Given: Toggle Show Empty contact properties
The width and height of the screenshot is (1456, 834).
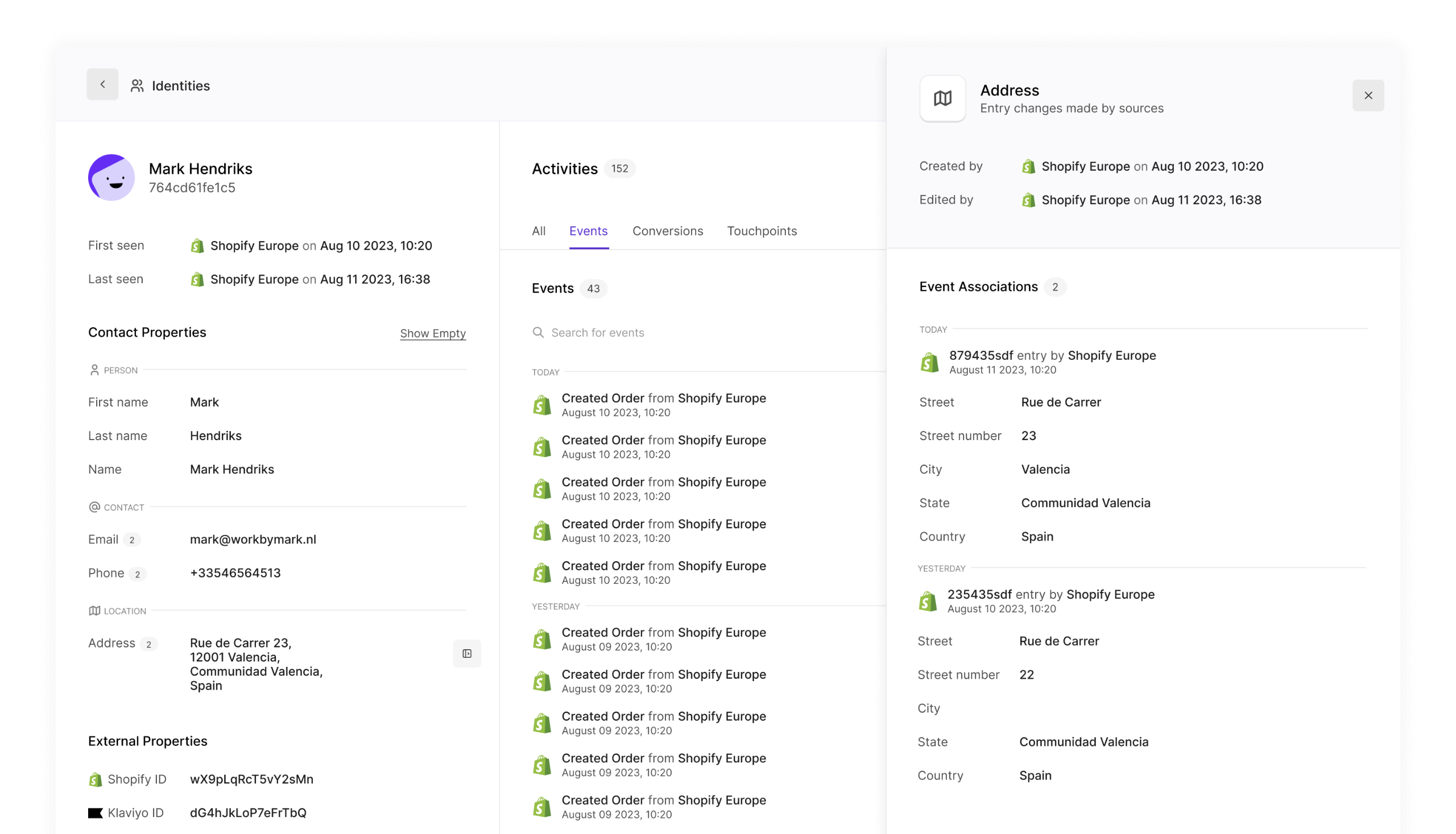Looking at the screenshot, I should [433, 333].
